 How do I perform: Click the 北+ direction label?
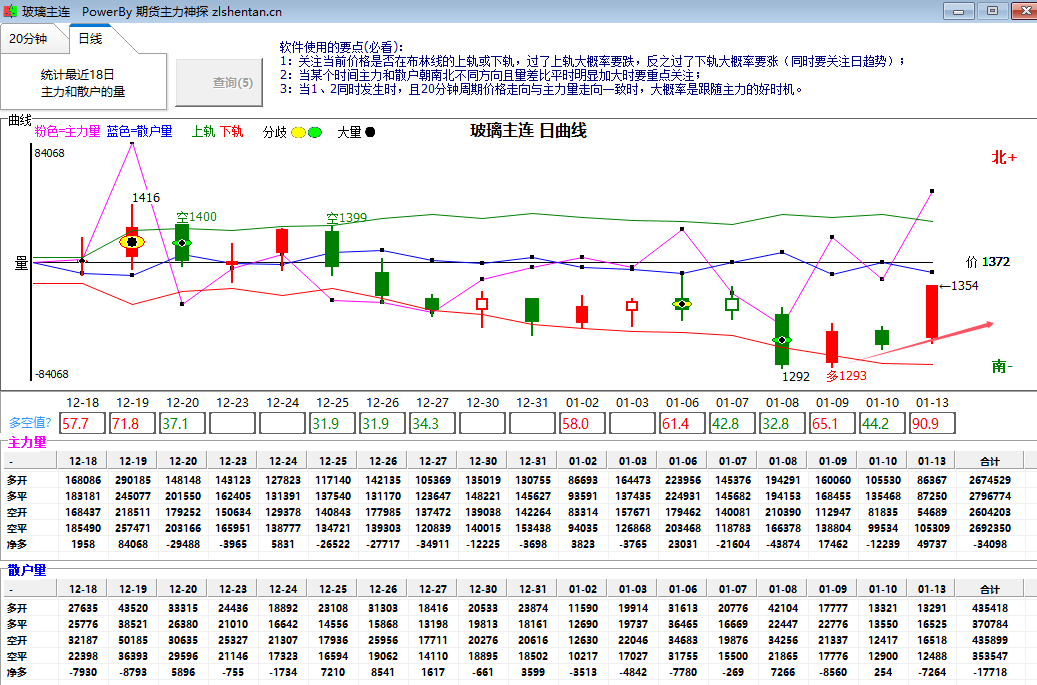click(x=1004, y=157)
